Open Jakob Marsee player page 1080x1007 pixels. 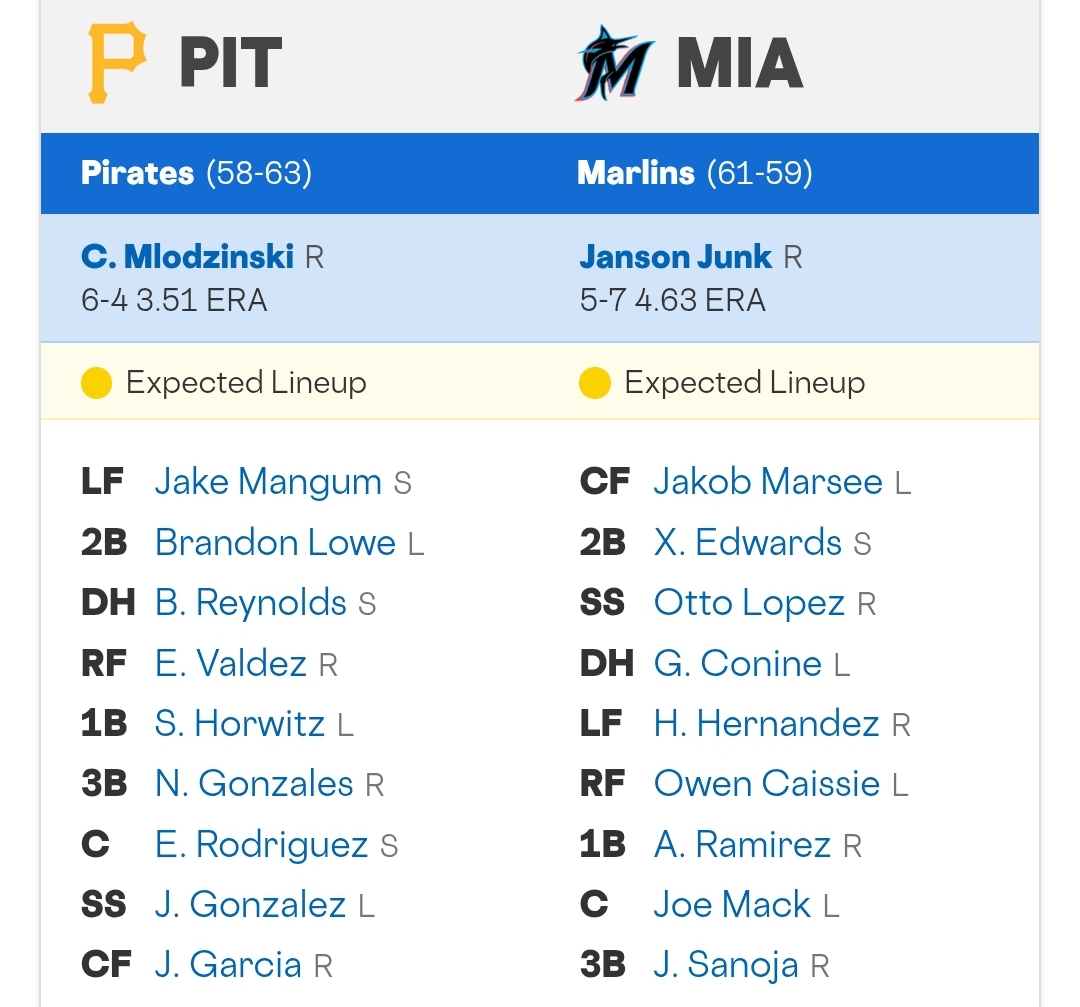coord(768,481)
